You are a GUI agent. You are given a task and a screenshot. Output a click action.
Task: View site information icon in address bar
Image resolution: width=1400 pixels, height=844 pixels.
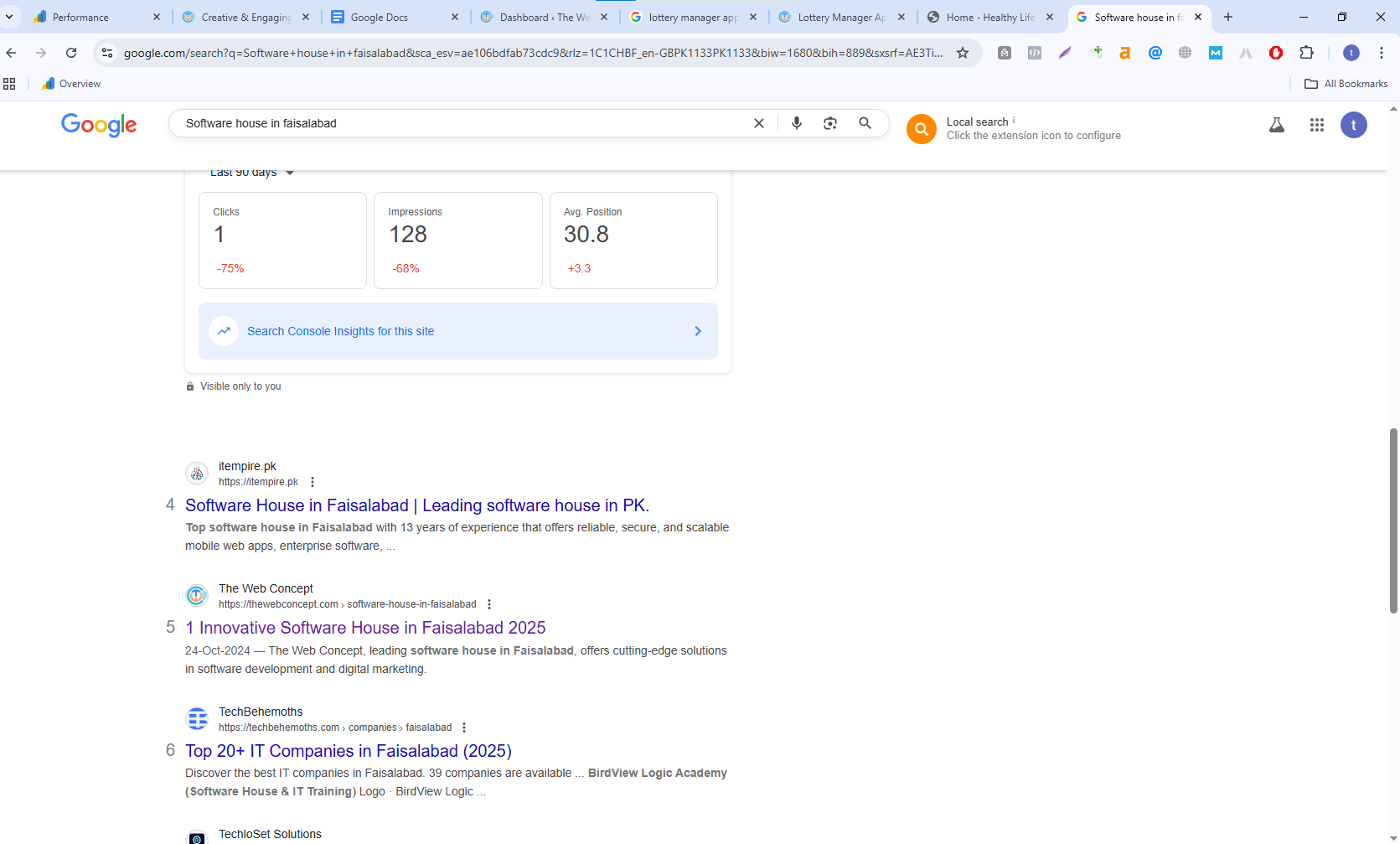[107, 53]
